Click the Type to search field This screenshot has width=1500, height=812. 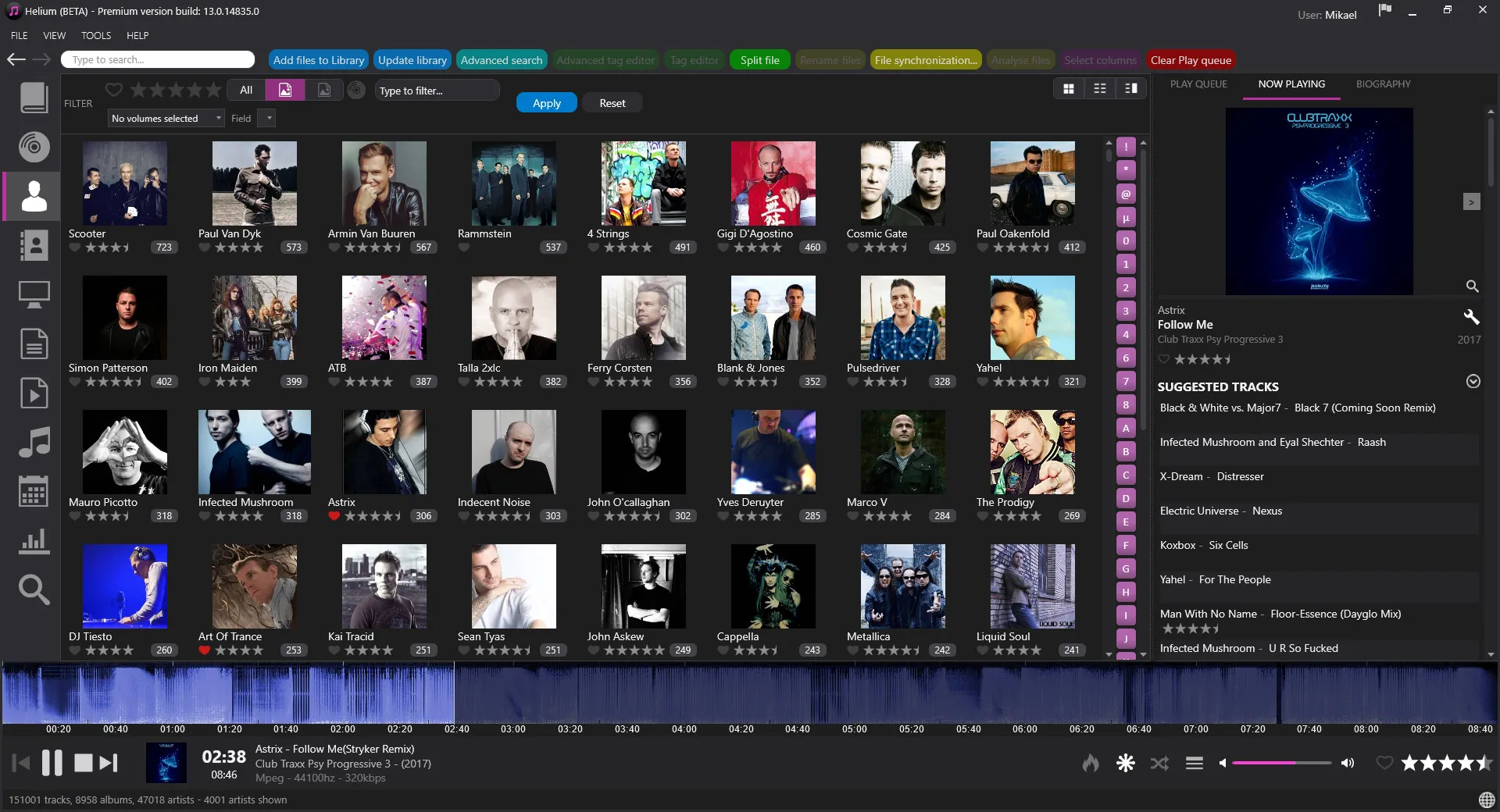click(x=158, y=59)
